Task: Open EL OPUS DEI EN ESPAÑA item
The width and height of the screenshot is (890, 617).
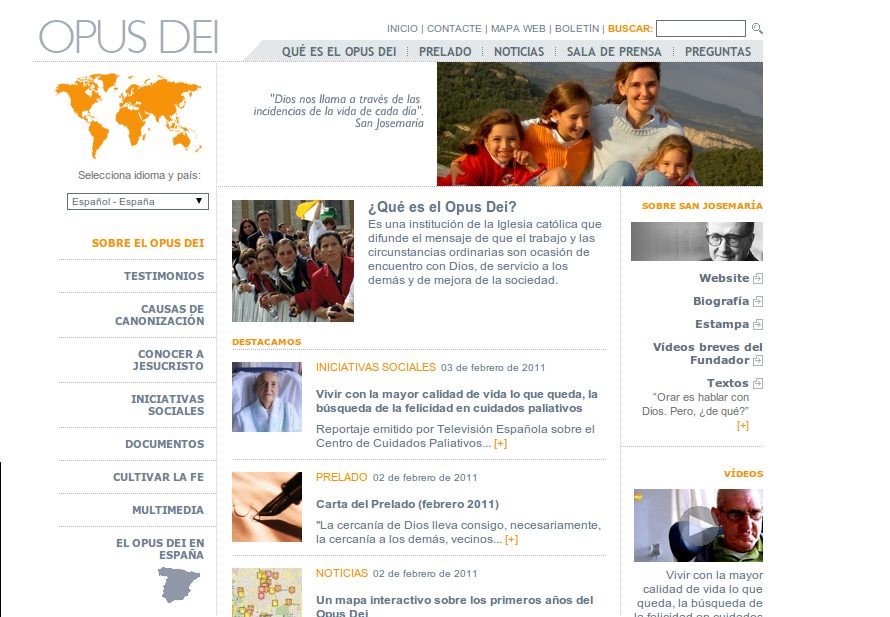Action: point(160,549)
